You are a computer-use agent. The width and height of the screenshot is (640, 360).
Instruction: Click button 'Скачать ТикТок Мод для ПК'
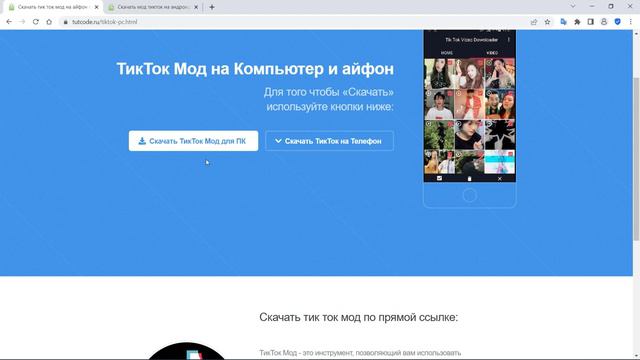(x=193, y=141)
